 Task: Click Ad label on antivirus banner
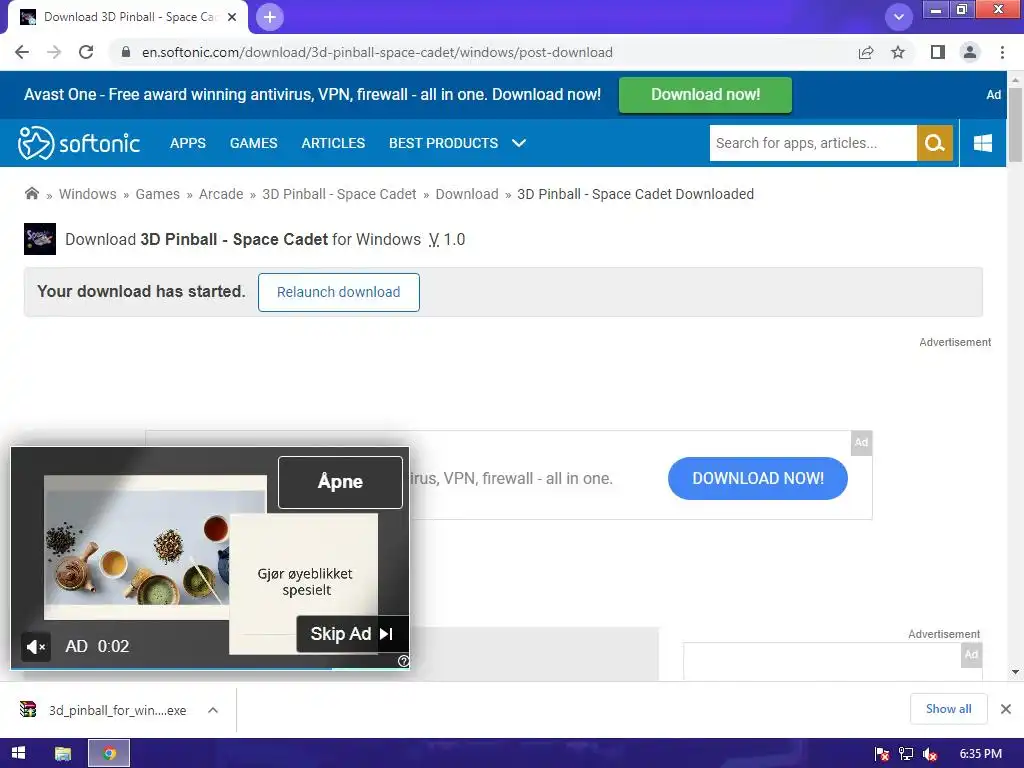tap(861, 442)
